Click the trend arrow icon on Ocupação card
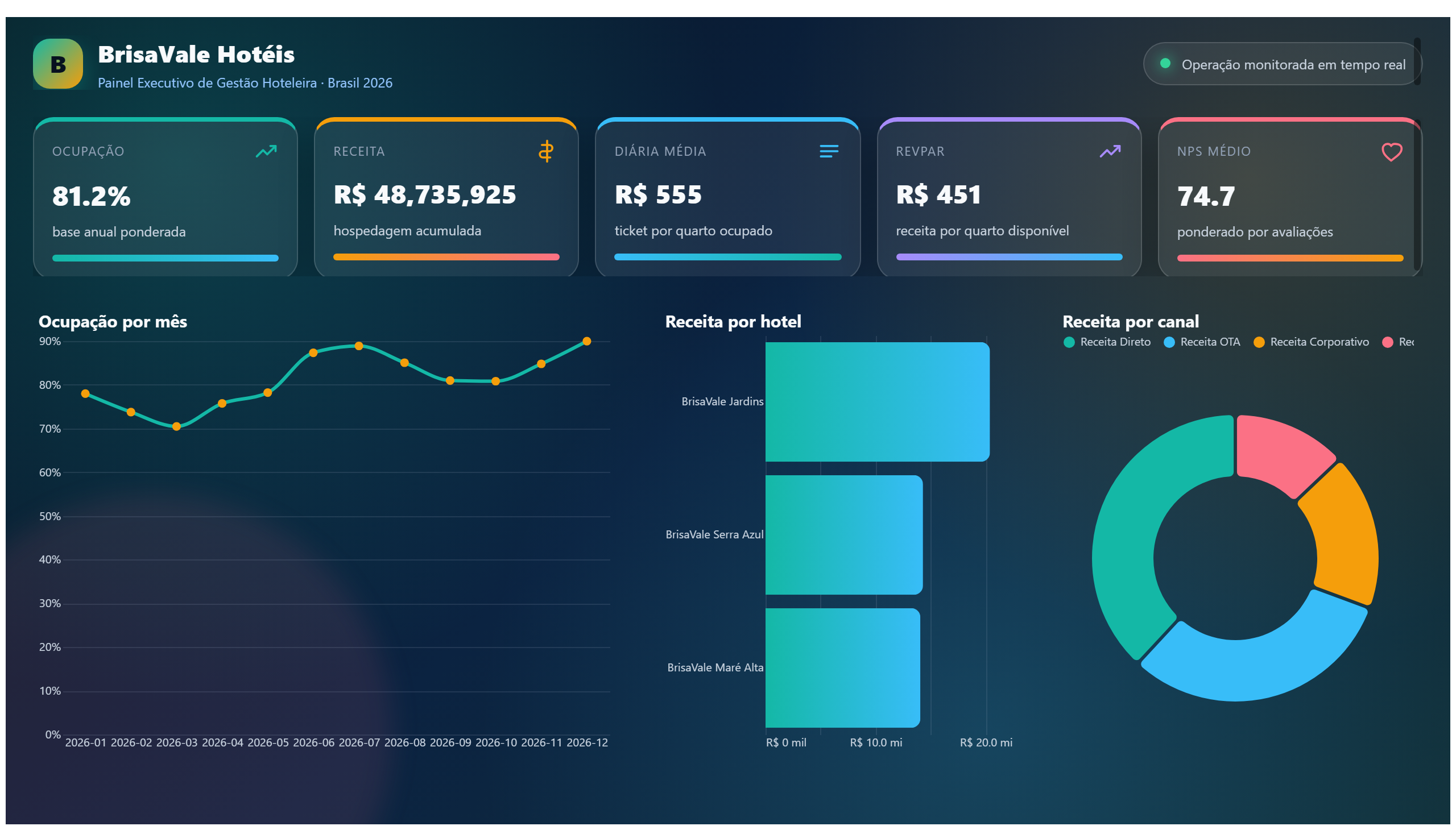 pyautogui.click(x=266, y=151)
